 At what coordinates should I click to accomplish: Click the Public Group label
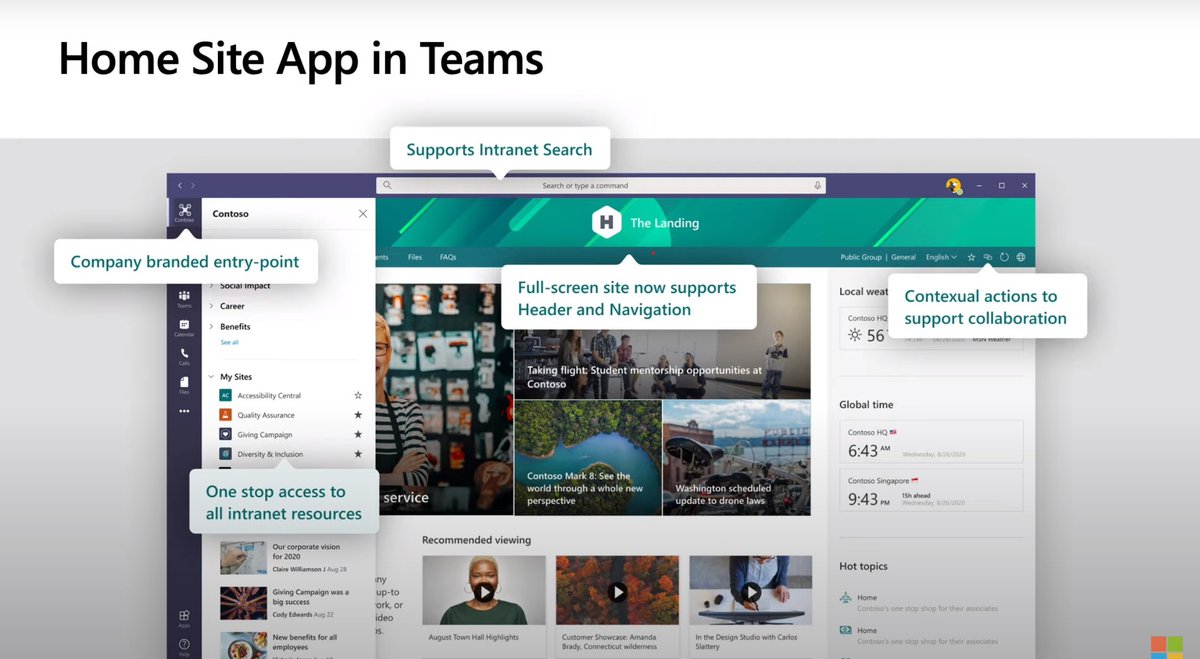coord(863,257)
